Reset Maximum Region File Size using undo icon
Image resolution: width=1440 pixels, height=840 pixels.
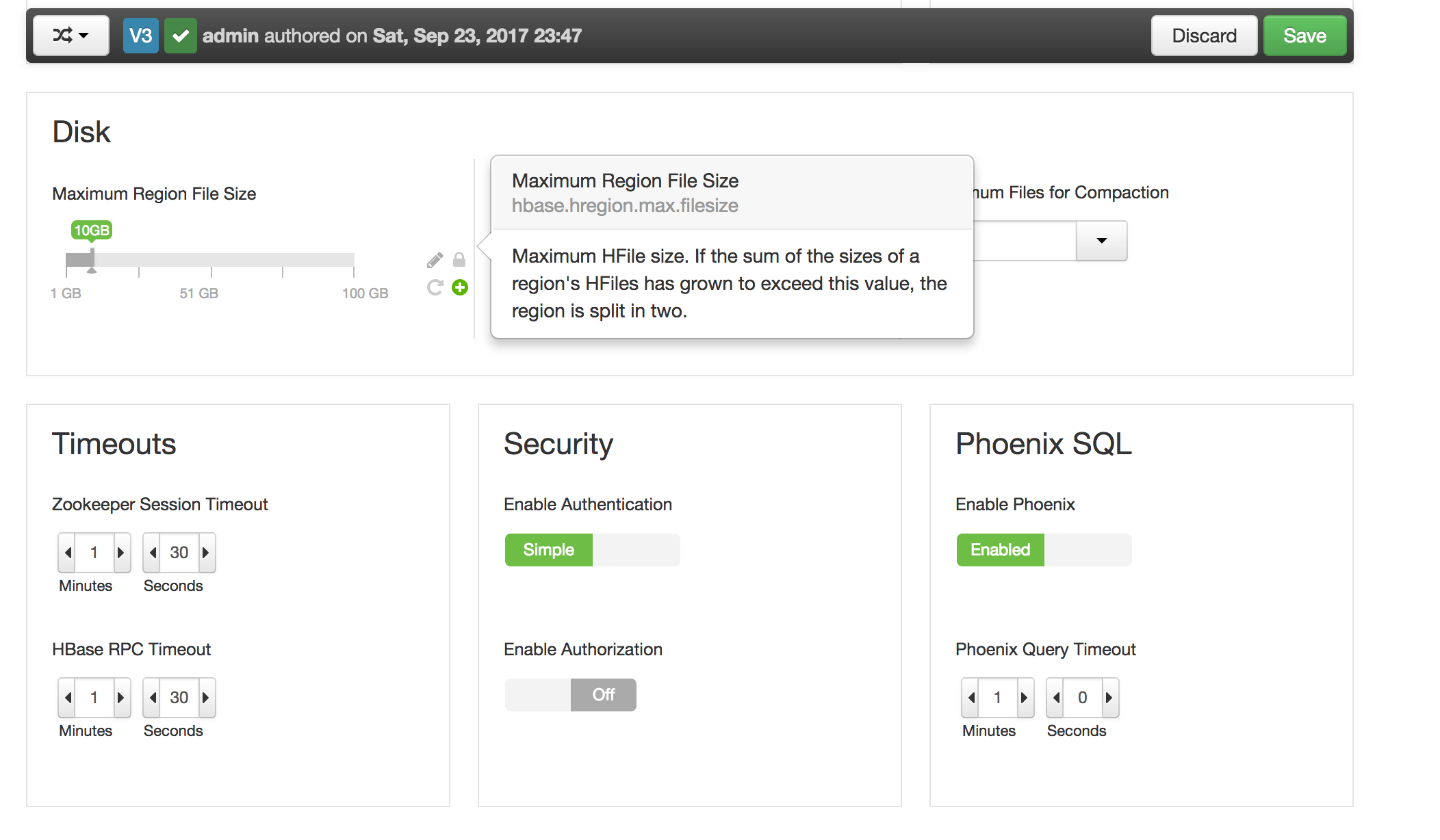[x=434, y=287]
